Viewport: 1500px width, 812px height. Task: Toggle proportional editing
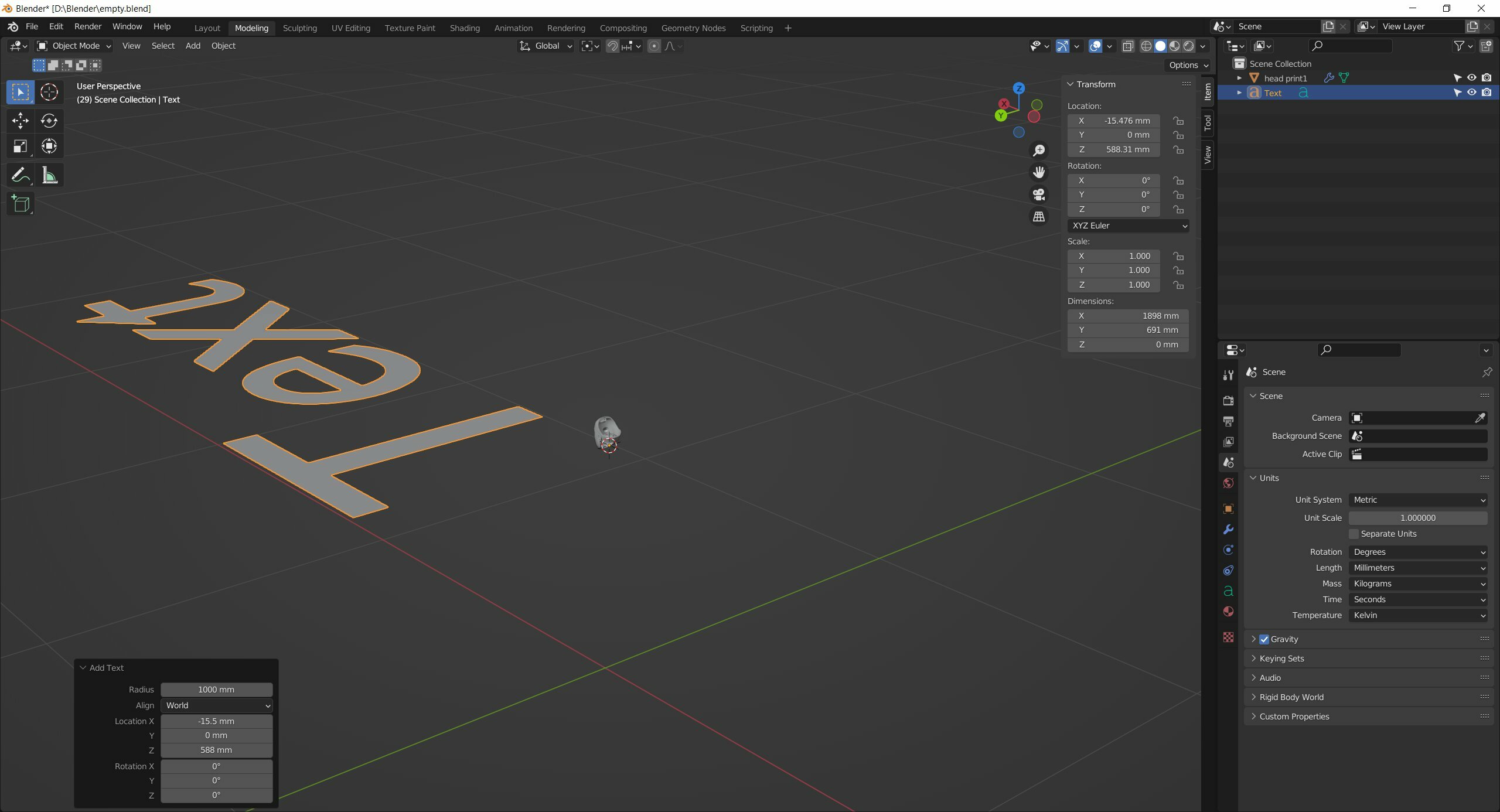coord(654,46)
